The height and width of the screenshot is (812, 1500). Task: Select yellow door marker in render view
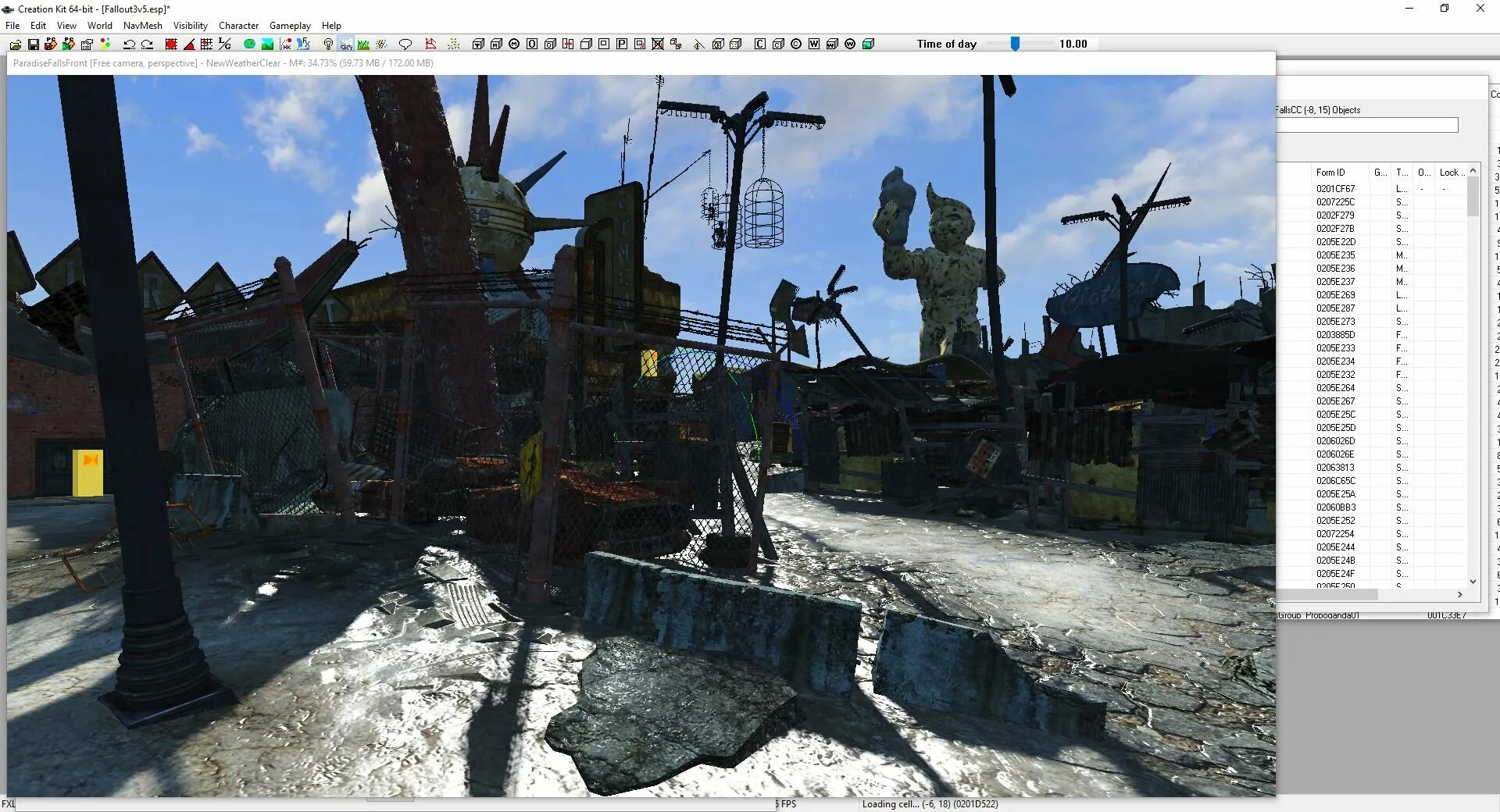coord(88,472)
